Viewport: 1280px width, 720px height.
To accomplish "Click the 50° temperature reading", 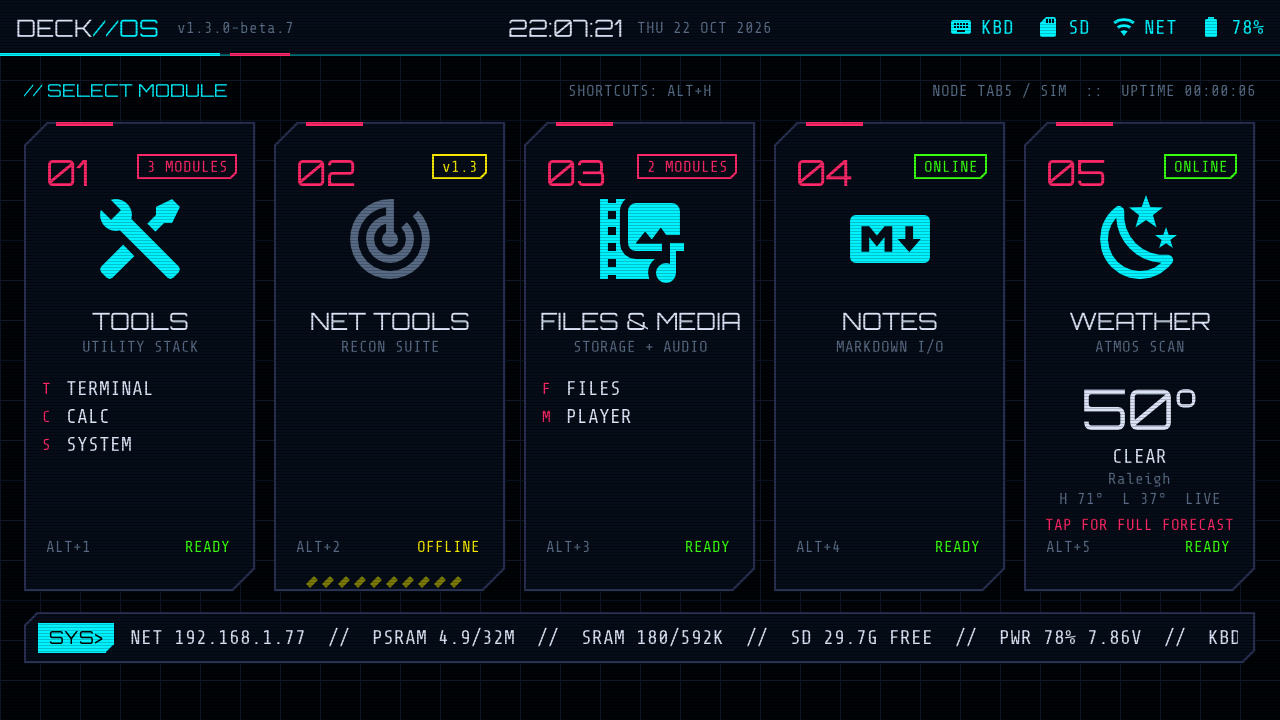I will coord(1140,409).
